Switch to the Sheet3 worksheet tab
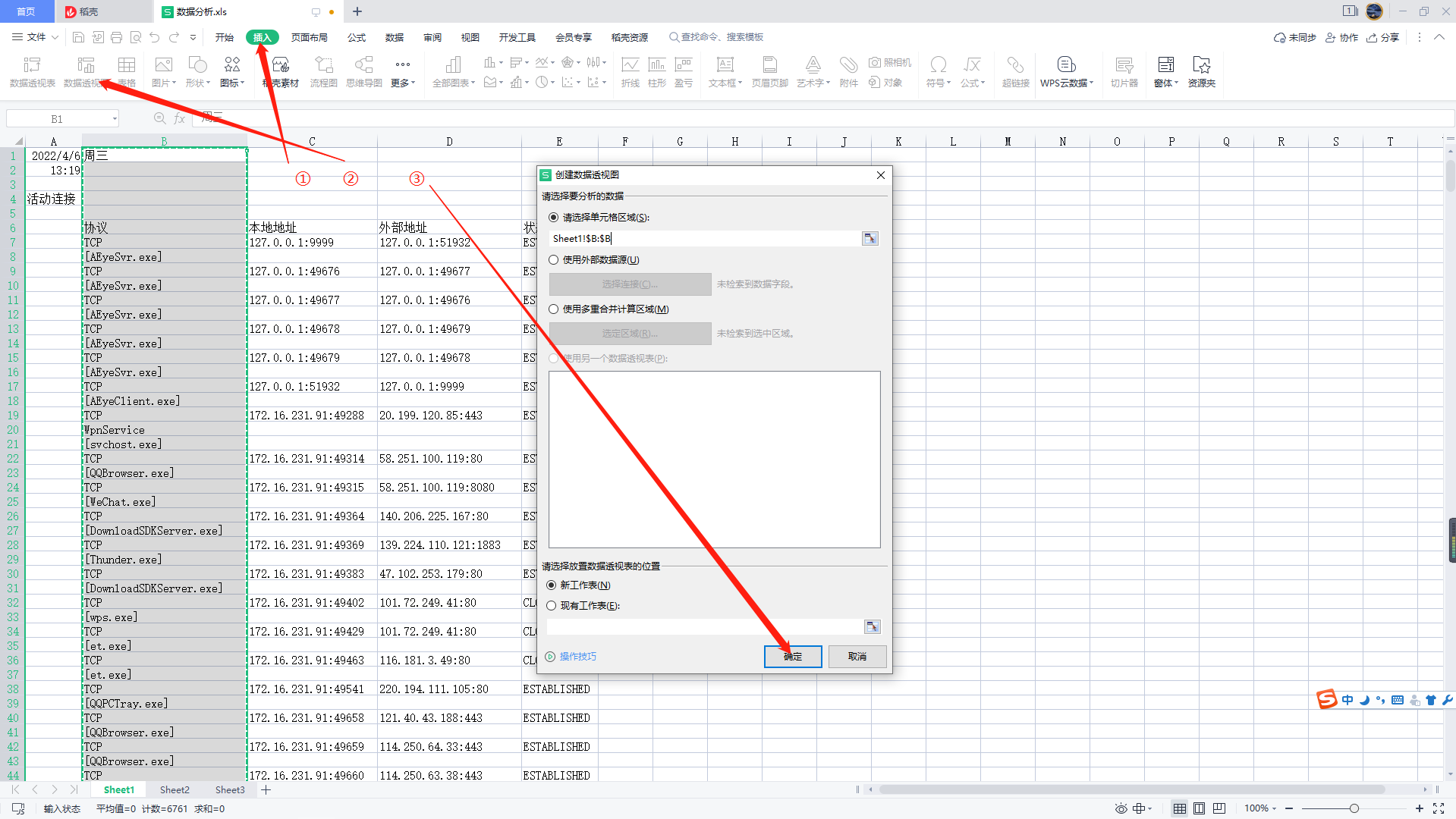This screenshot has width=1456, height=819. tap(230, 789)
